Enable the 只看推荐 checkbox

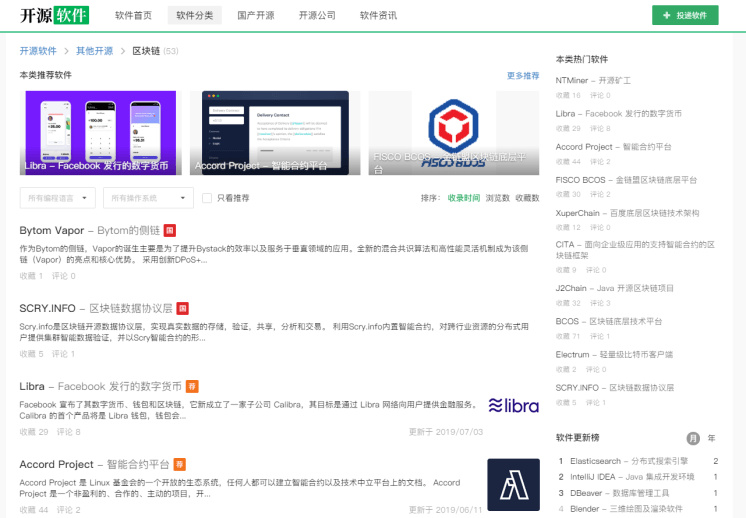(207, 198)
